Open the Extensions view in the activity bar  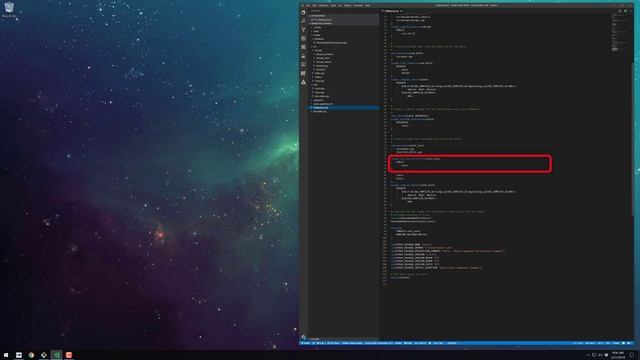click(x=303, y=47)
